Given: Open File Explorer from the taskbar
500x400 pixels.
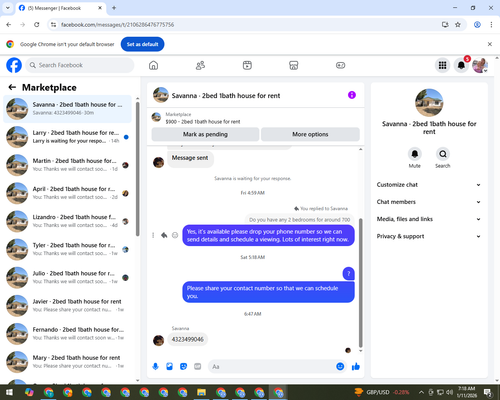Looking at the screenshot, I should [201, 392].
